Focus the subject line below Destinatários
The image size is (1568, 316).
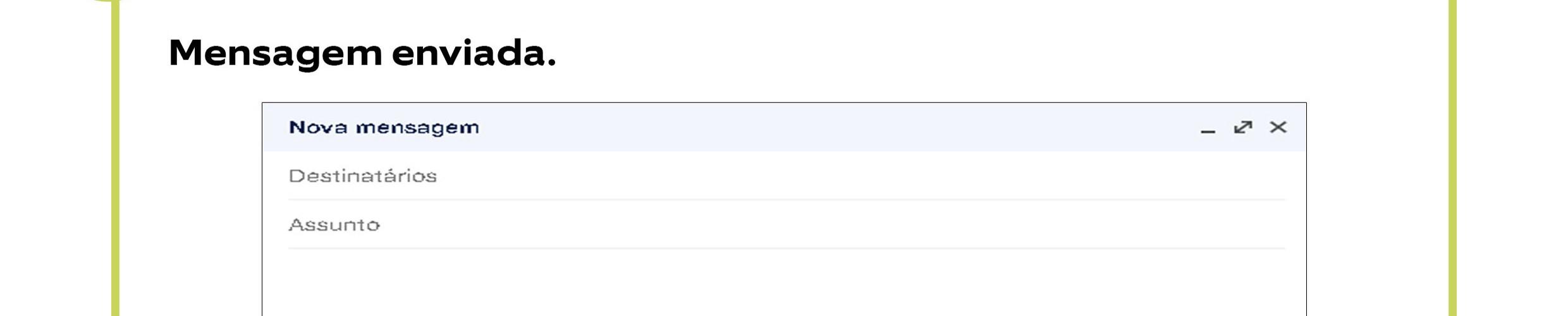784,225
